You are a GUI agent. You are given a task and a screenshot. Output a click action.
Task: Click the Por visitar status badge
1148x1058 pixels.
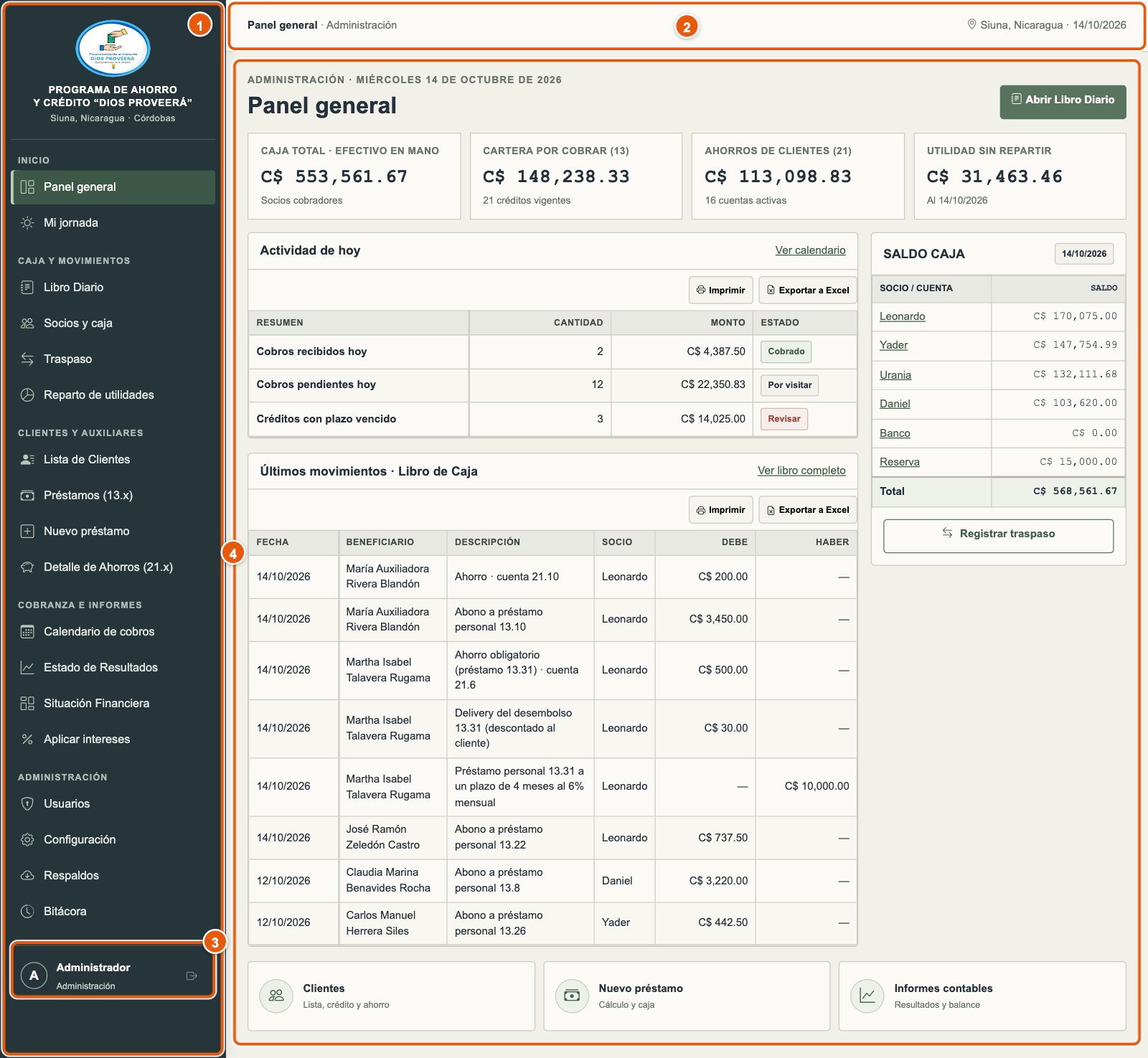click(789, 385)
